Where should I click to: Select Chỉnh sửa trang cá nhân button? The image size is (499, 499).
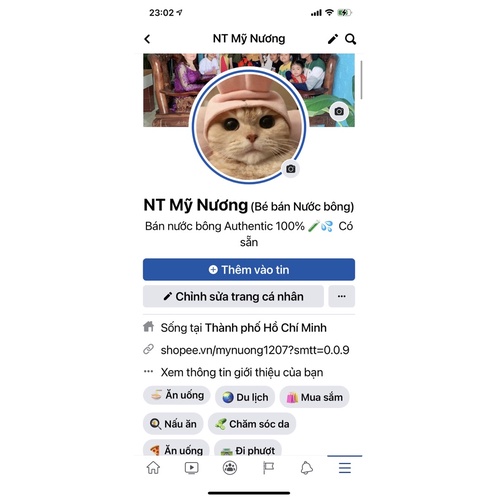(x=233, y=296)
